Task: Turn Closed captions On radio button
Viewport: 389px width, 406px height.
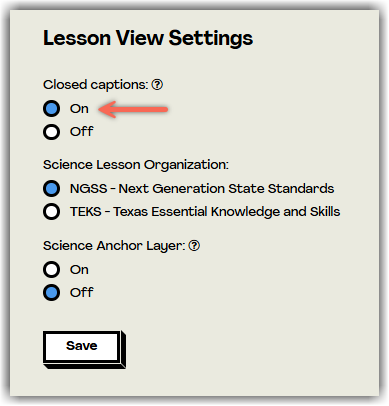Action: 52,109
